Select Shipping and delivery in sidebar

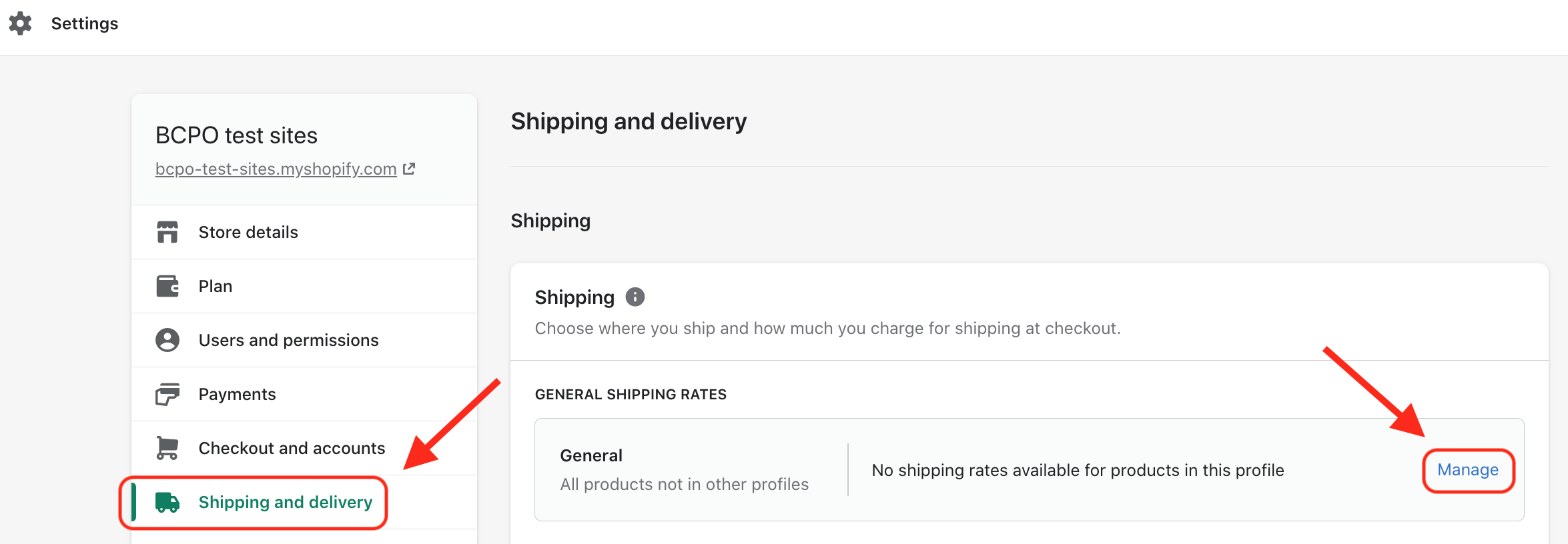tap(304, 502)
